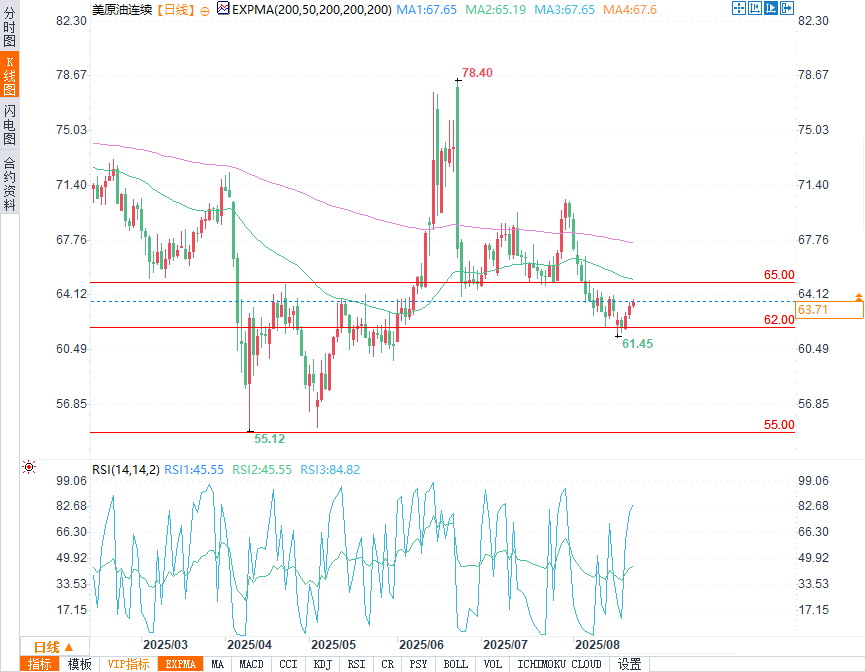This screenshot has width=865, height=672.
Task: Open the VIP指标 tab
Action: tap(128, 664)
